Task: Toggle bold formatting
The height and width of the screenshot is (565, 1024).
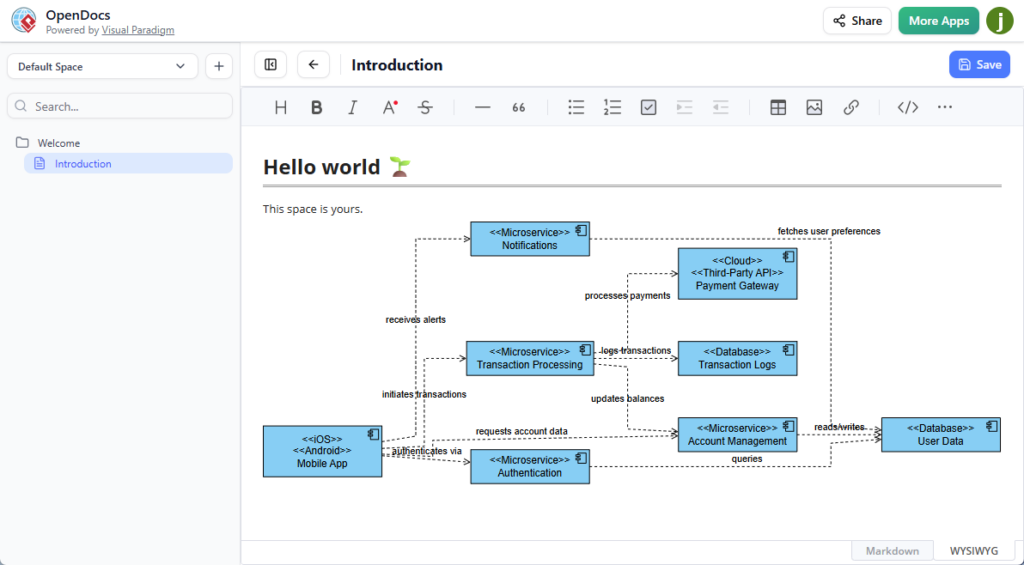Action: (317, 108)
